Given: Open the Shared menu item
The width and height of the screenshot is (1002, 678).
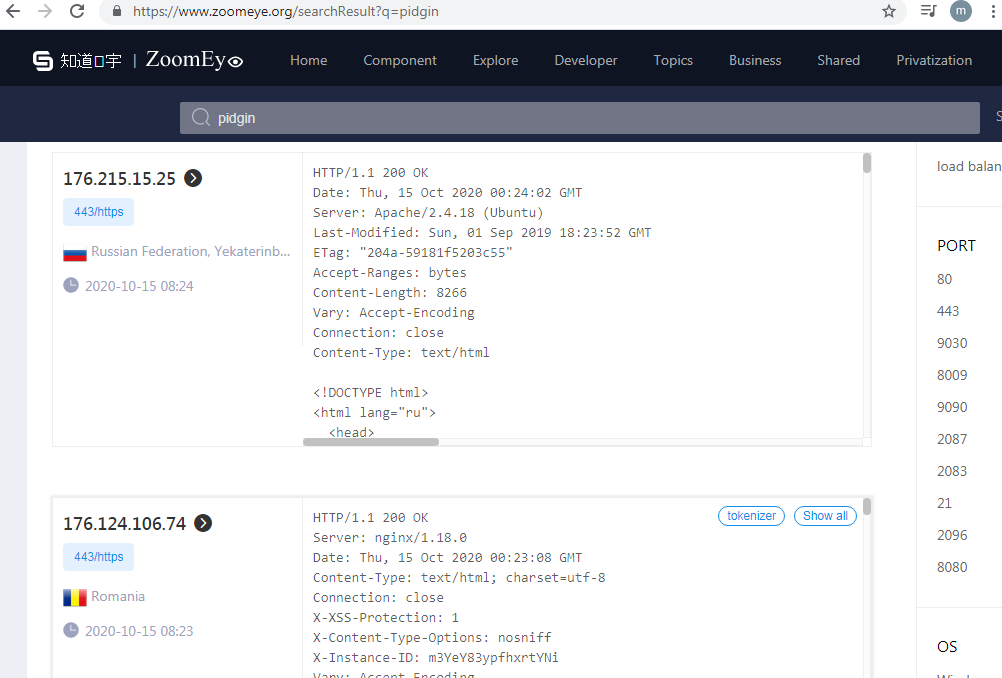Looking at the screenshot, I should (838, 60).
